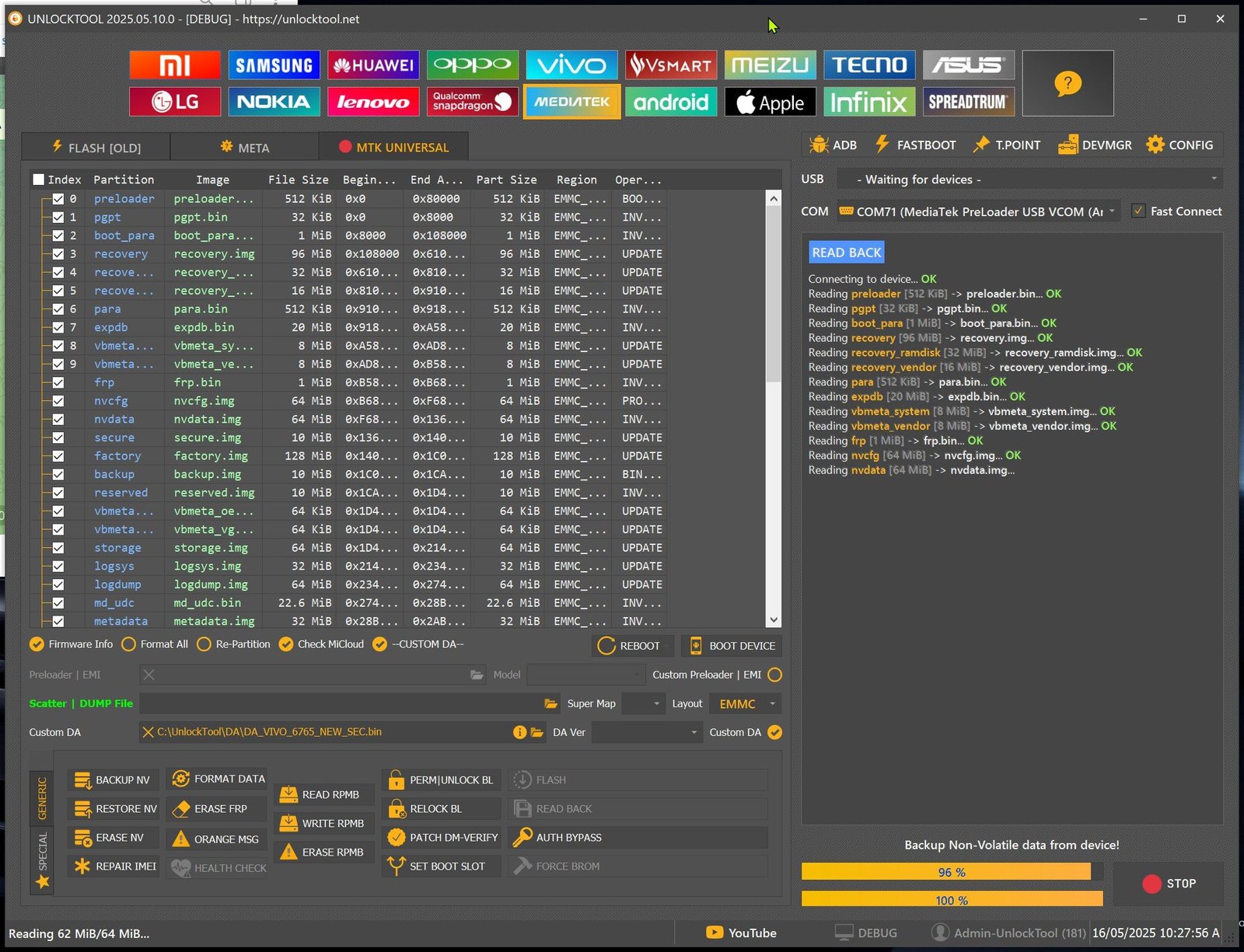
Task: Select the Spreadtrum brand logo
Action: 969,102
